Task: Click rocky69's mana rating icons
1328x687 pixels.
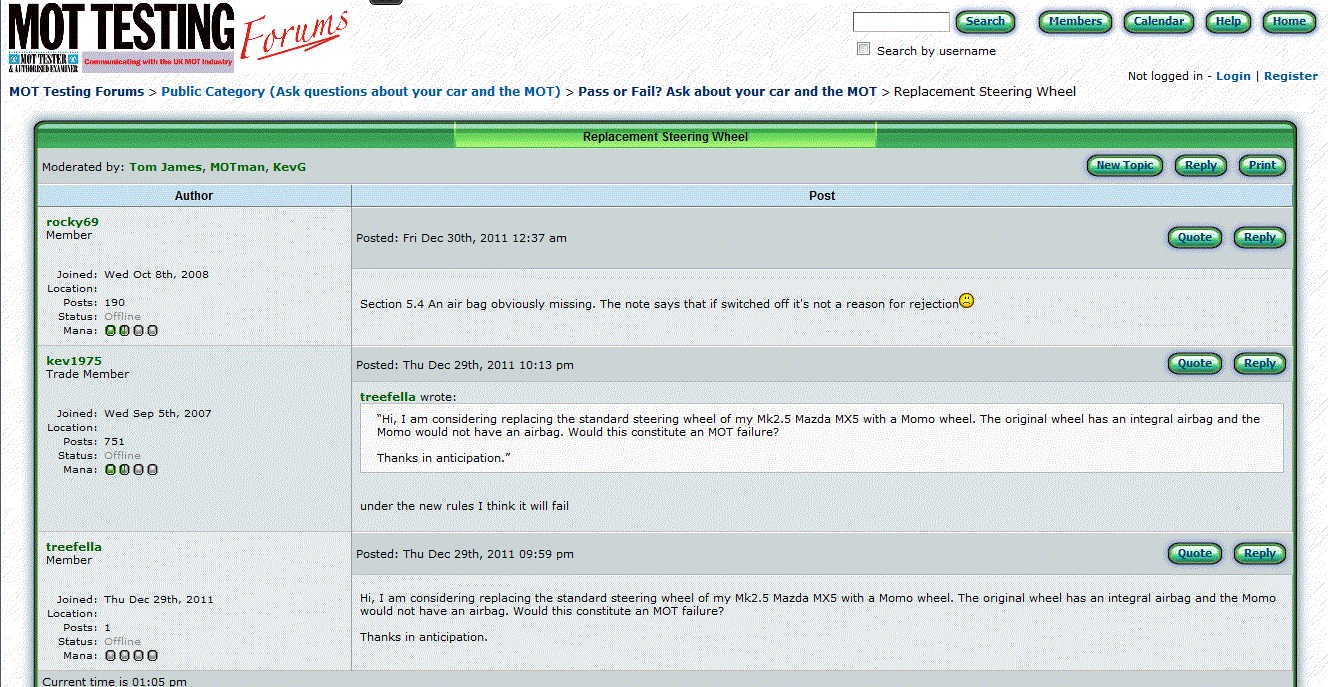Action: (132, 330)
